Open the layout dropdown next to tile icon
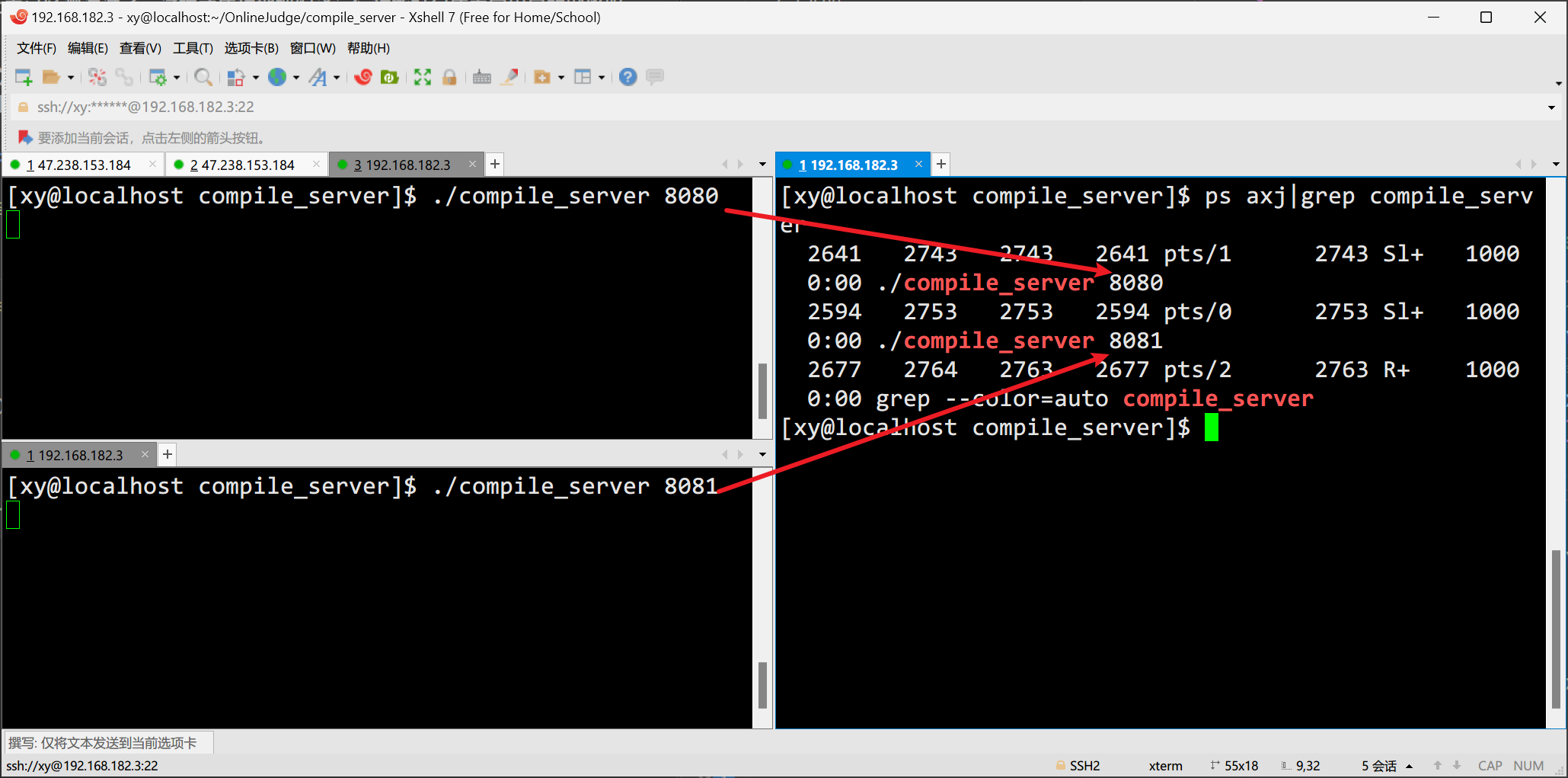This screenshot has height=778, width=1568. tap(602, 76)
